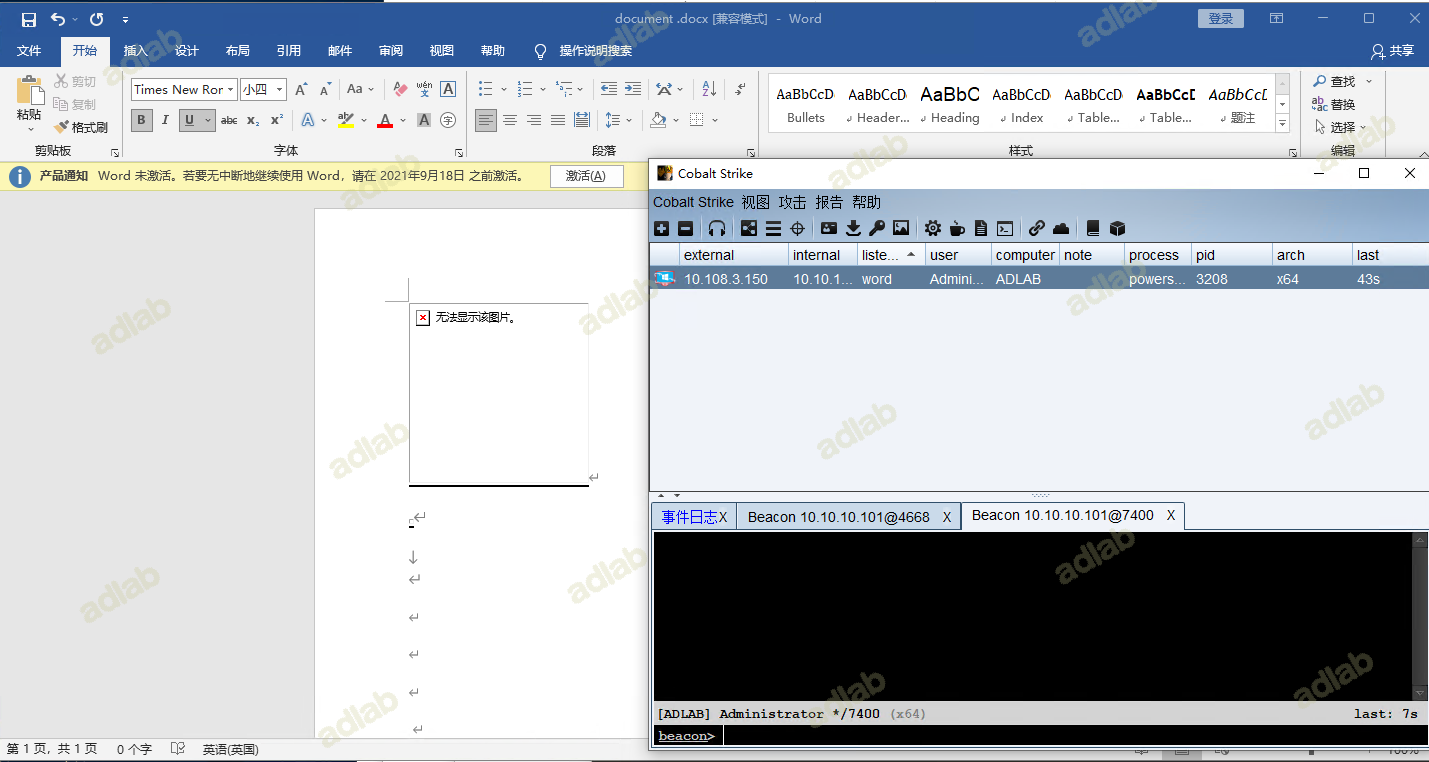Expand the change case Aa dropdown

[x=372, y=89]
